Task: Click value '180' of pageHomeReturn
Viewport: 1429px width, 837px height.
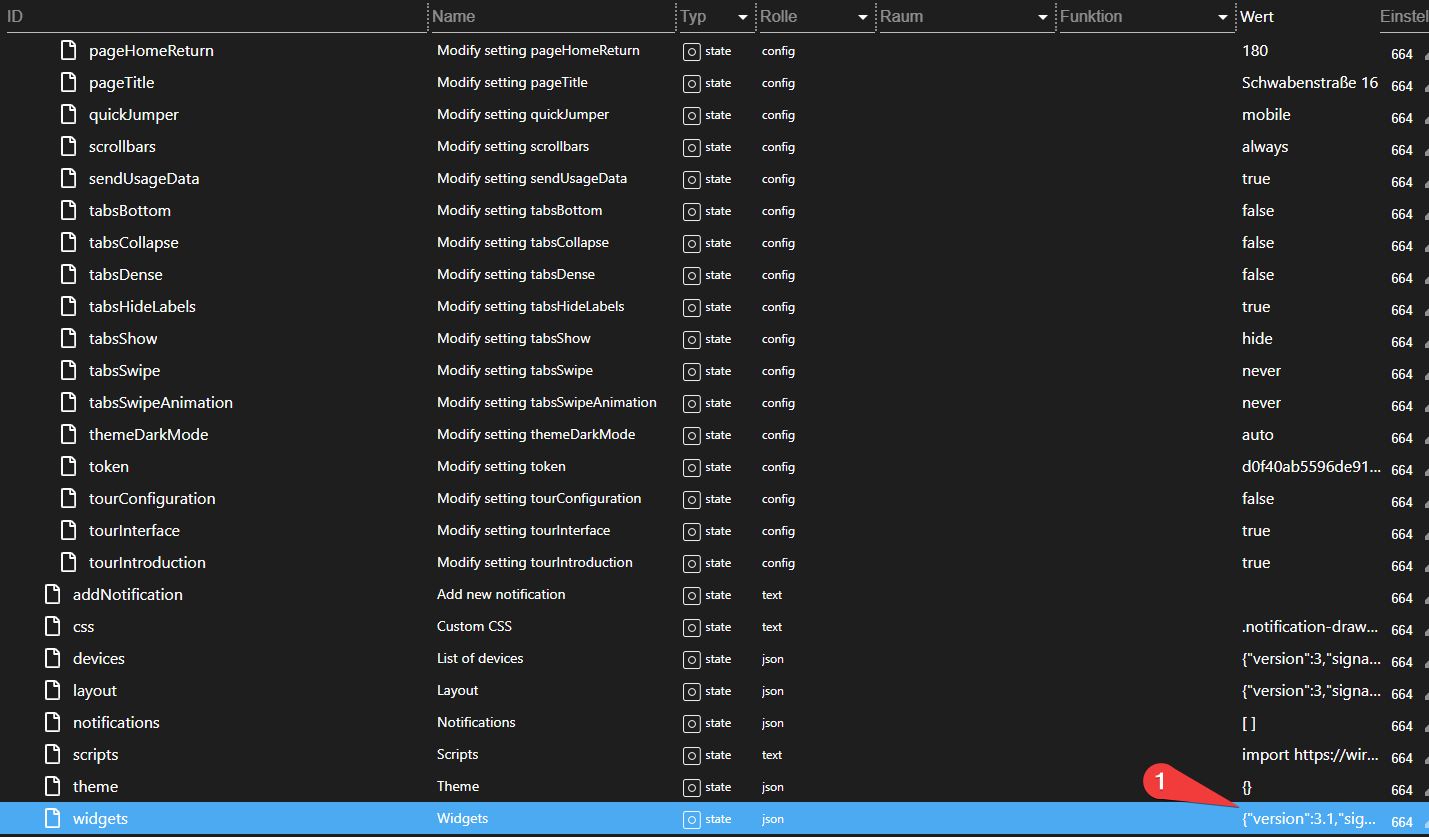Action: [x=1255, y=51]
